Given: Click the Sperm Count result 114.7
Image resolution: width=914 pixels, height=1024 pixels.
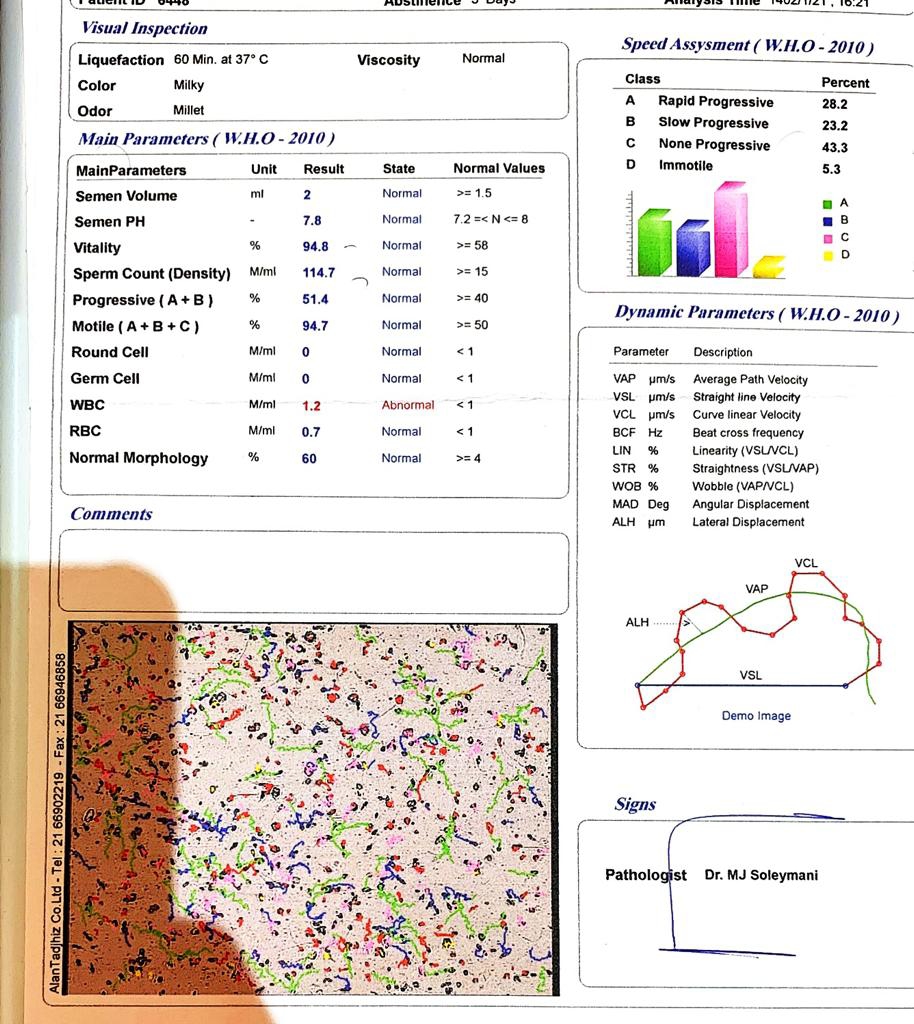Looking at the screenshot, I should point(319,273).
